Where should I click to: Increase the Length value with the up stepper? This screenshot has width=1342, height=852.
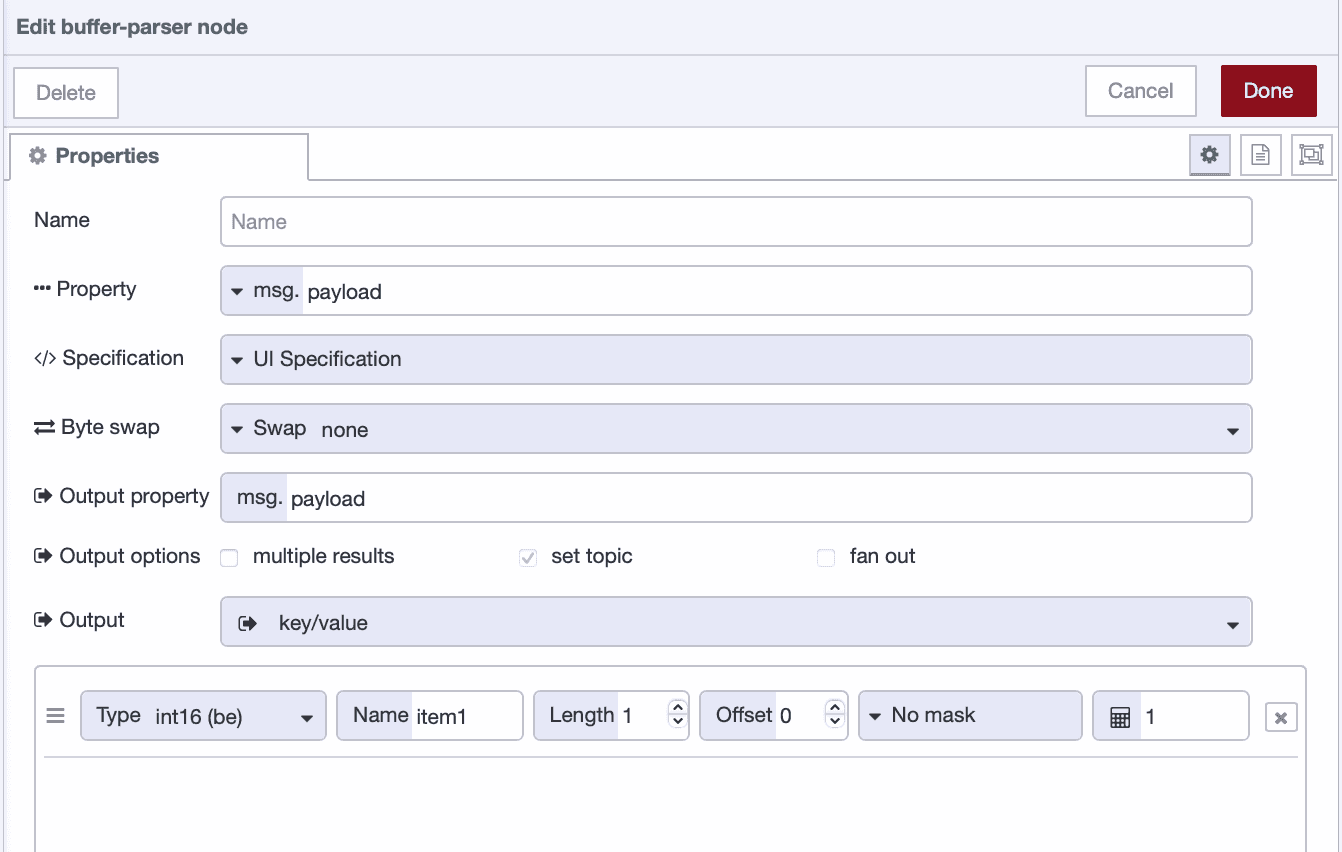[676, 708]
